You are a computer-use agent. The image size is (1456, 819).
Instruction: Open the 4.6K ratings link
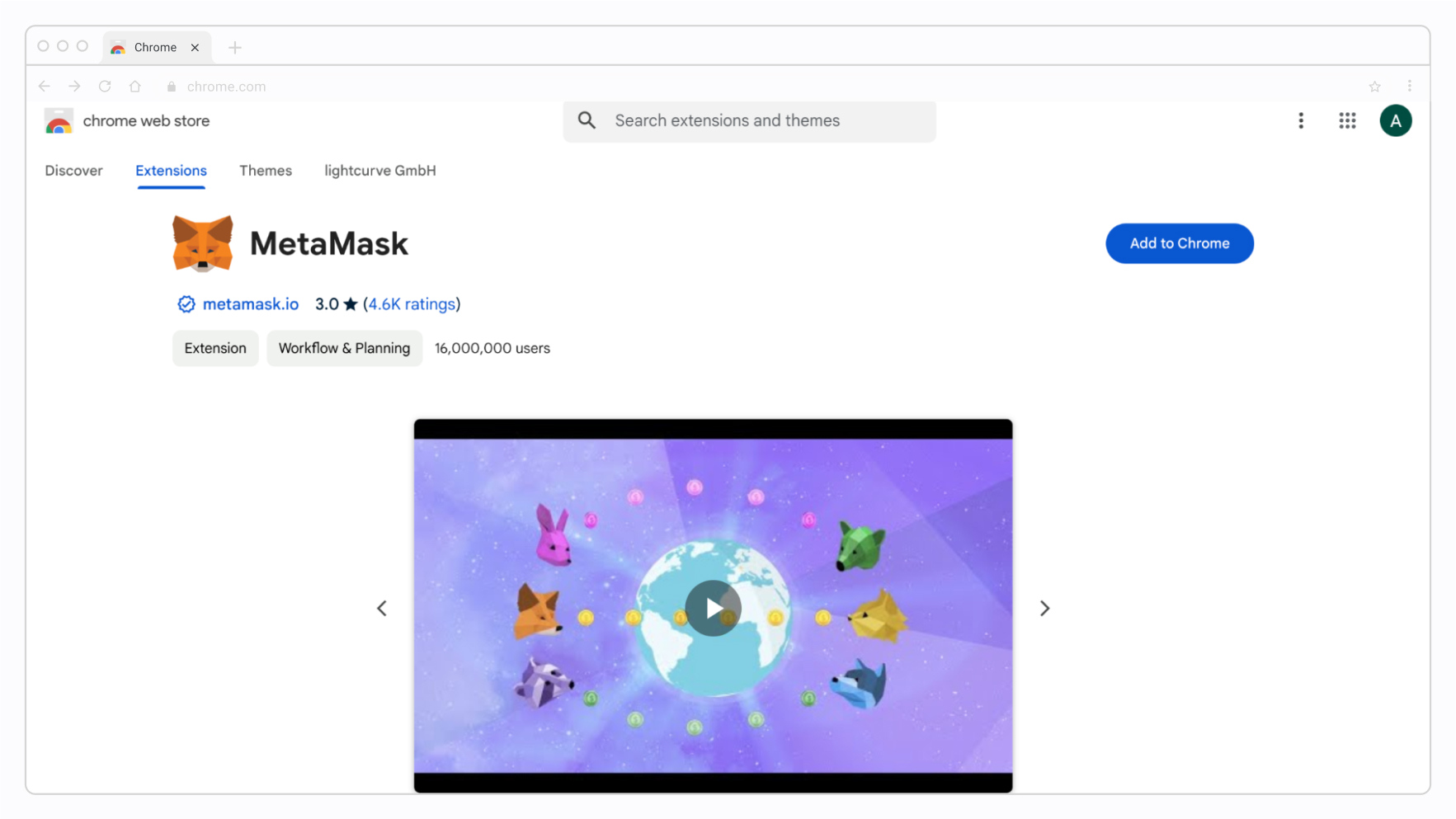412,304
